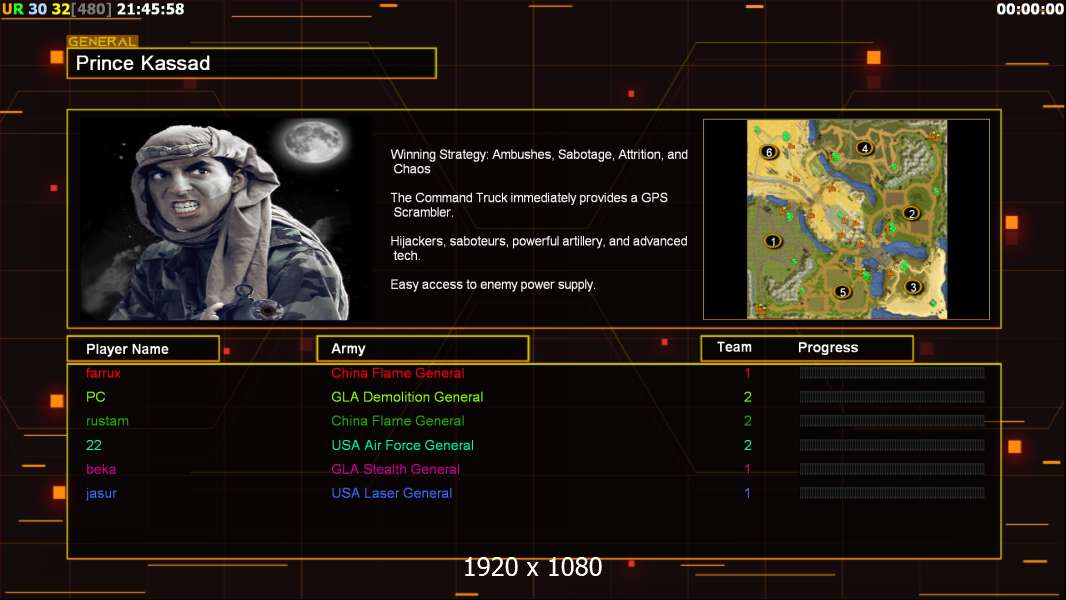Click the Prince Kassad general portrait
Image resolution: width=1066 pixels, height=600 pixels.
(225, 218)
